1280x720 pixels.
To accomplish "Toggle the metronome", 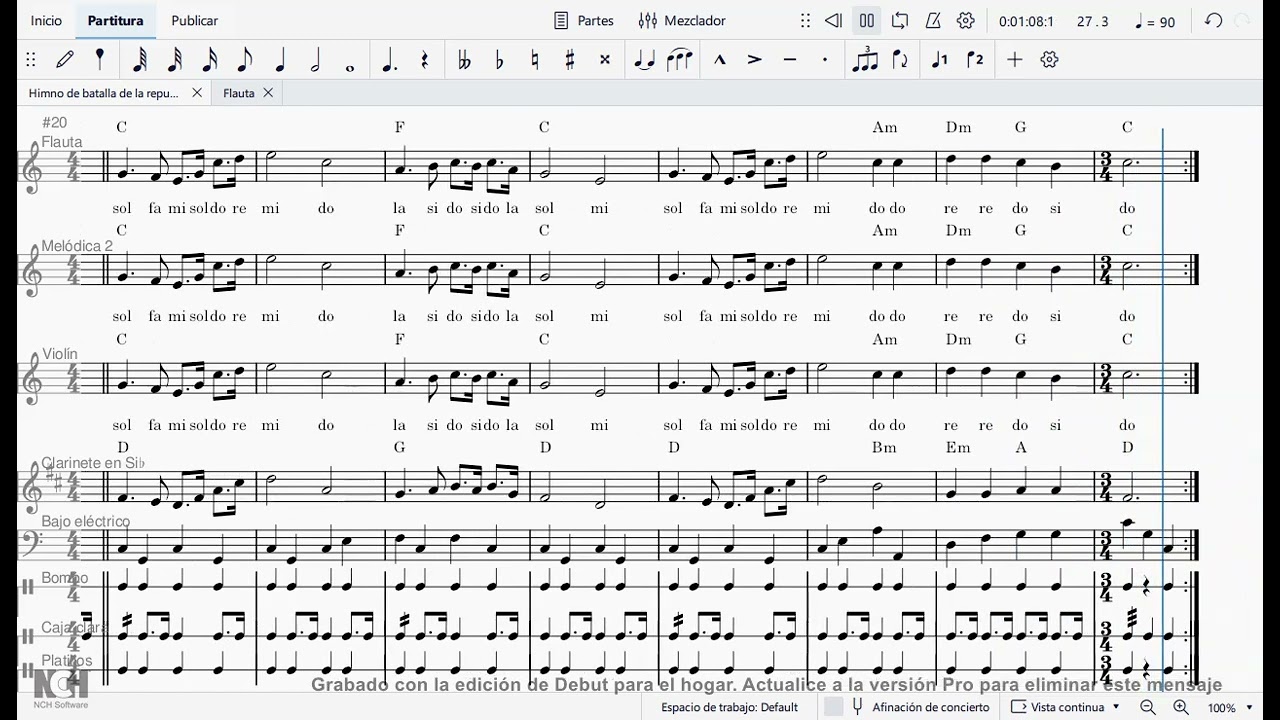I will (x=933, y=20).
